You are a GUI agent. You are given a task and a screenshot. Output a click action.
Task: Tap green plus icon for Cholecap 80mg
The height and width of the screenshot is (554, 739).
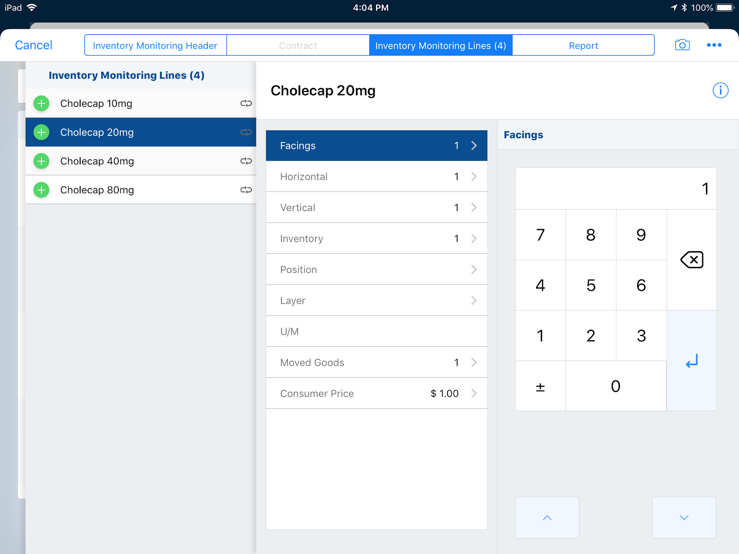(42, 190)
